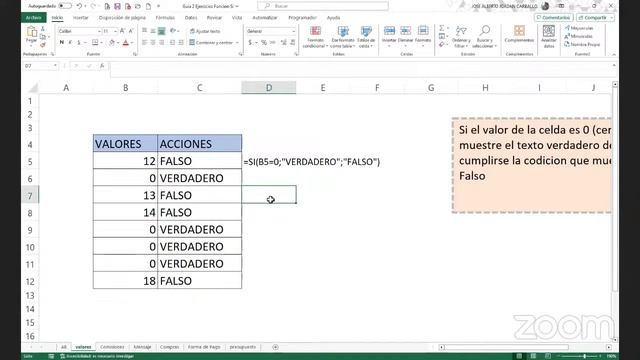Click the Cut scissors icon
The width and height of the screenshot is (640, 360).
click(x=43, y=29)
